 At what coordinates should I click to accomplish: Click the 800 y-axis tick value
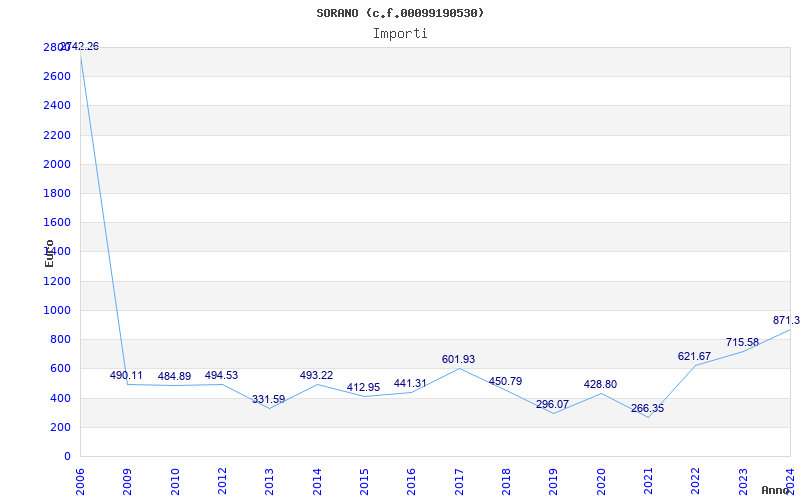click(x=60, y=339)
